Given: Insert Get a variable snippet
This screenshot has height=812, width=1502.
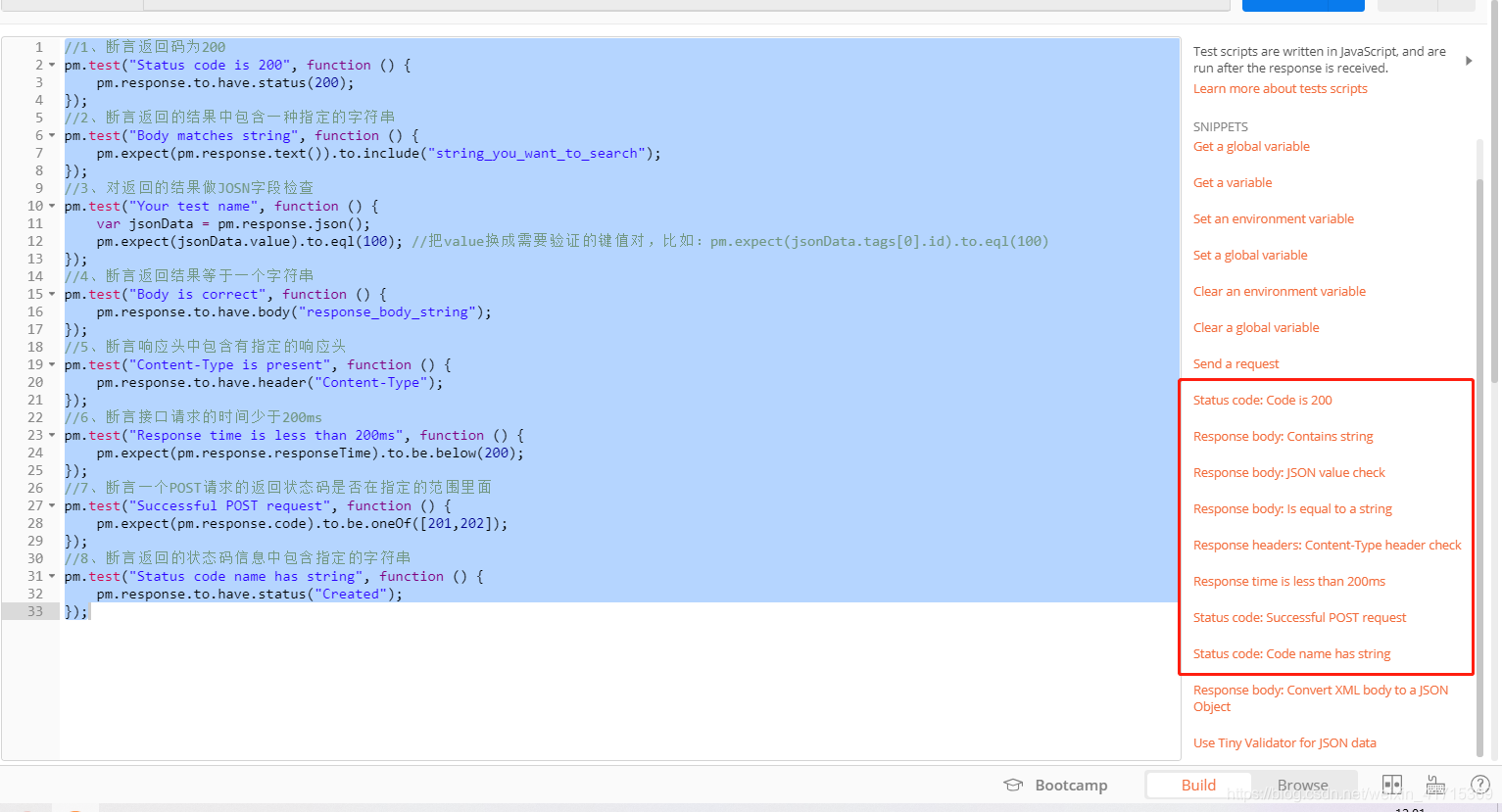Looking at the screenshot, I should coord(1233,183).
